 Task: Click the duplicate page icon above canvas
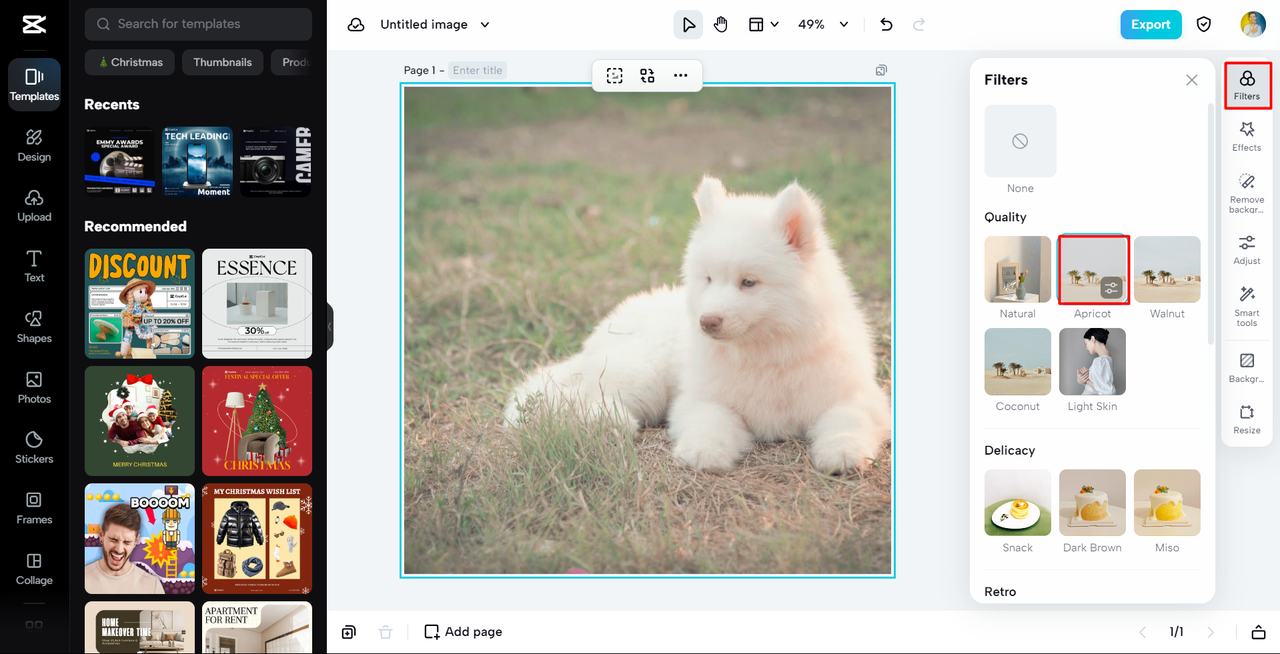(881, 70)
